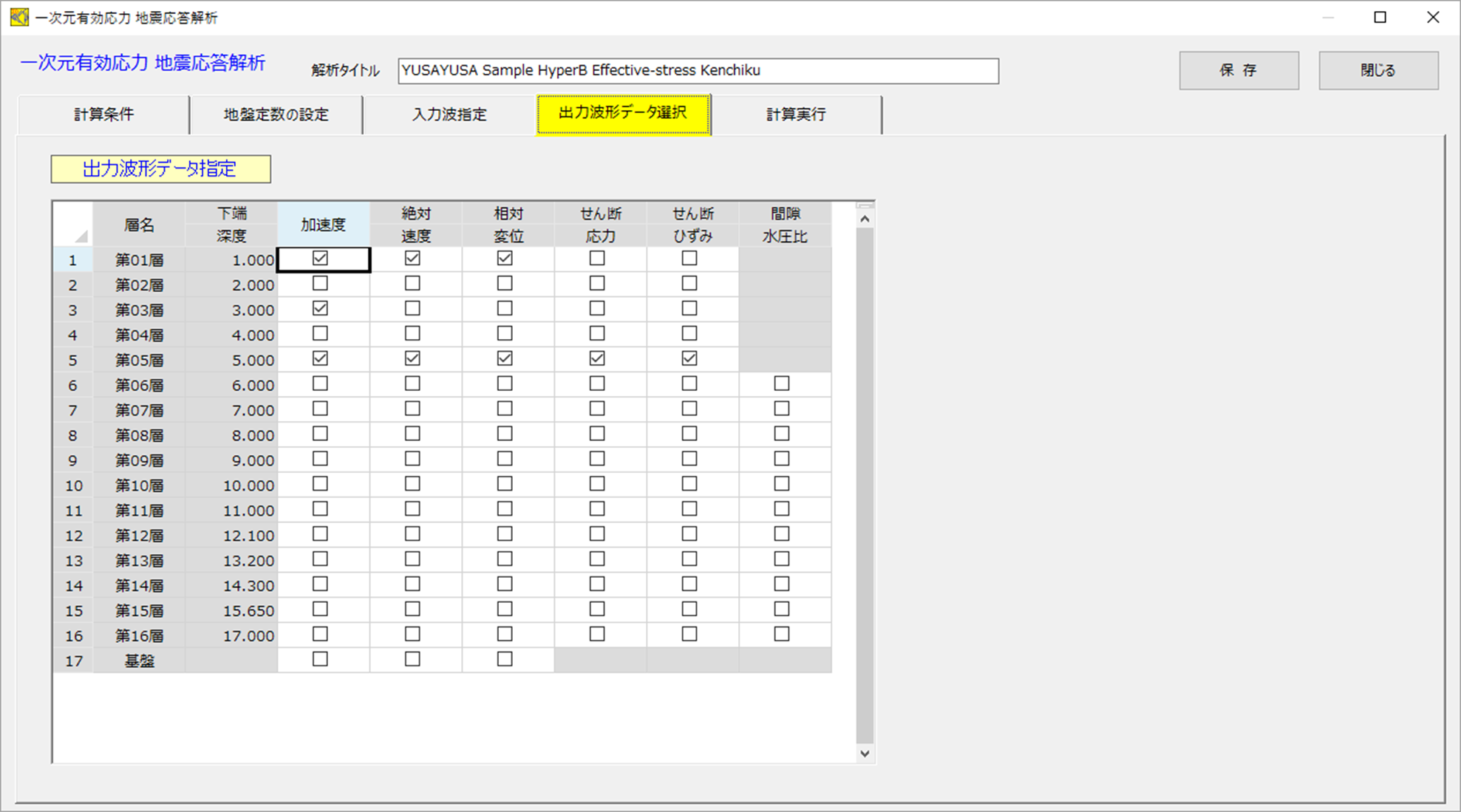Click the application icon in title bar

coord(18,16)
